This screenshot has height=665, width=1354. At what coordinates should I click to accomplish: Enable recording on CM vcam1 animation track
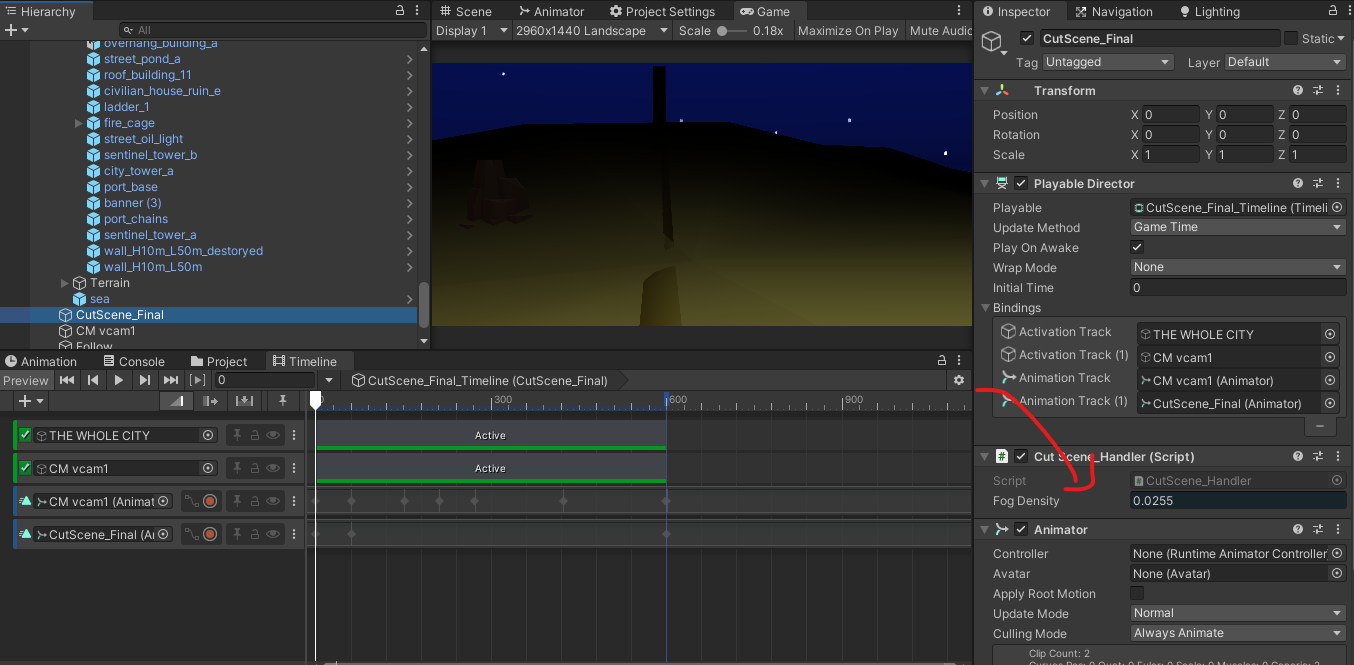pyautogui.click(x=210, y=502)
